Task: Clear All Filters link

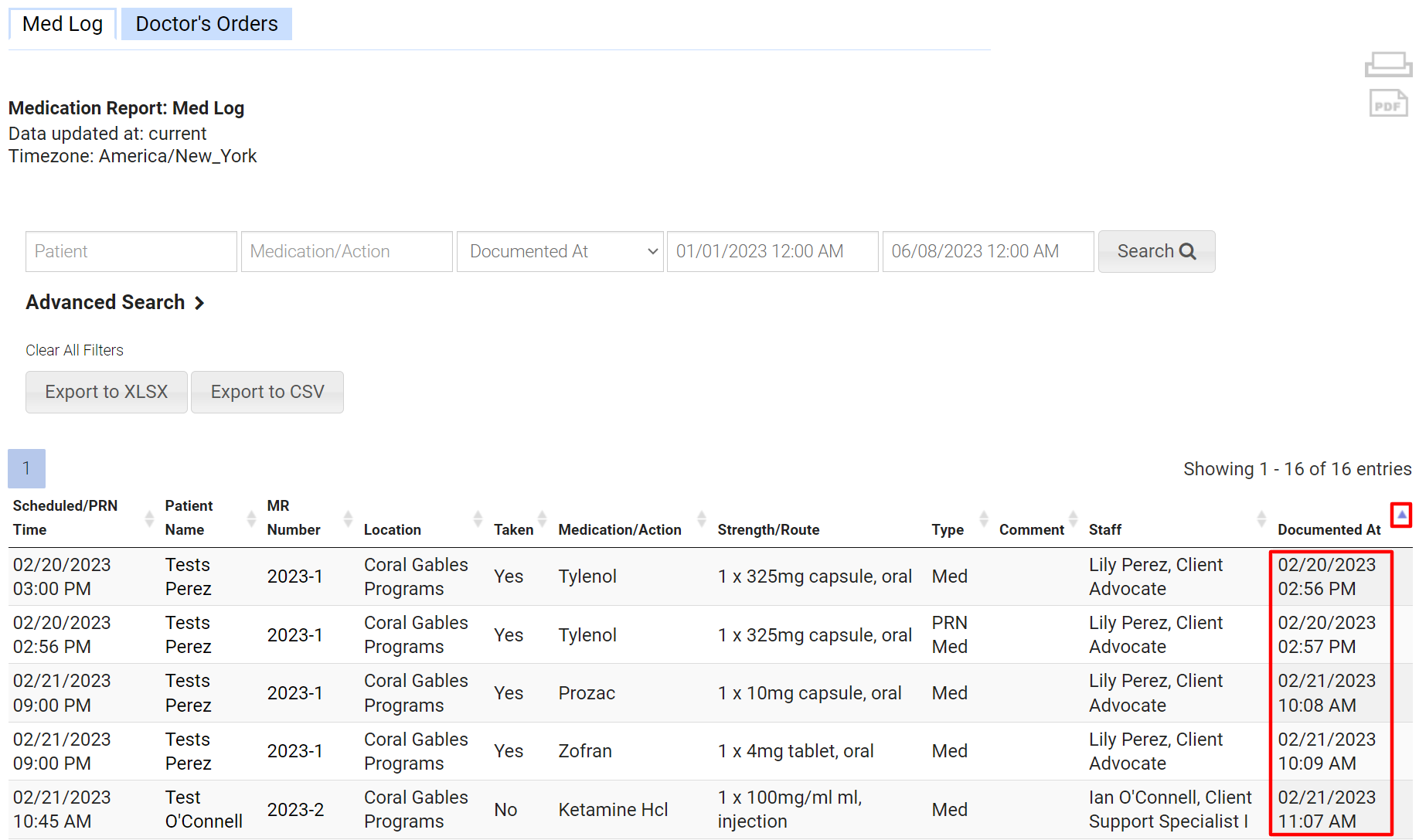Action: click(x=74, y=350)
